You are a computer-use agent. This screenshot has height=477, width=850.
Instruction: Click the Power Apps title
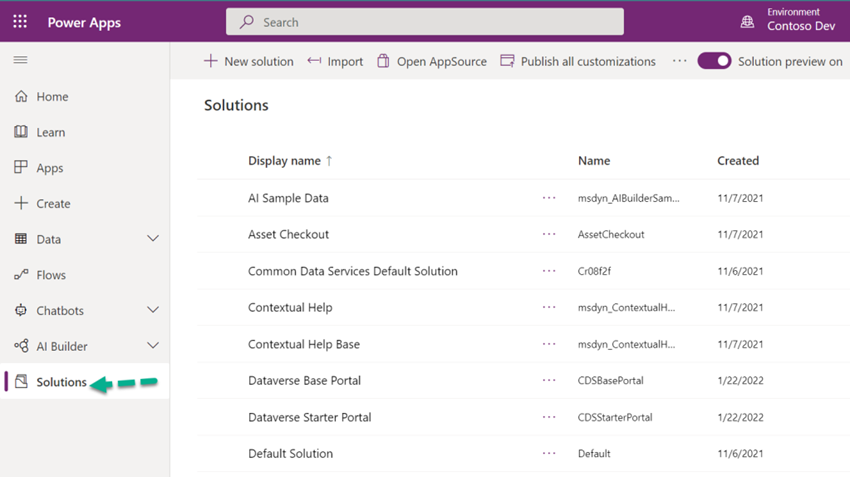tap(84, 22)
